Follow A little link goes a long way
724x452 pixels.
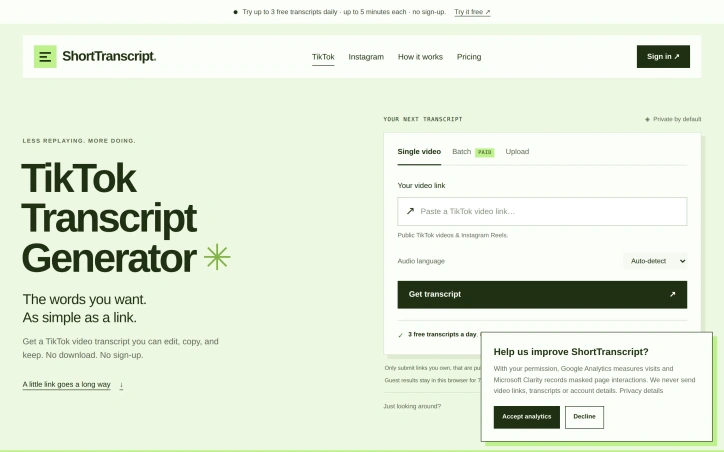66,384
